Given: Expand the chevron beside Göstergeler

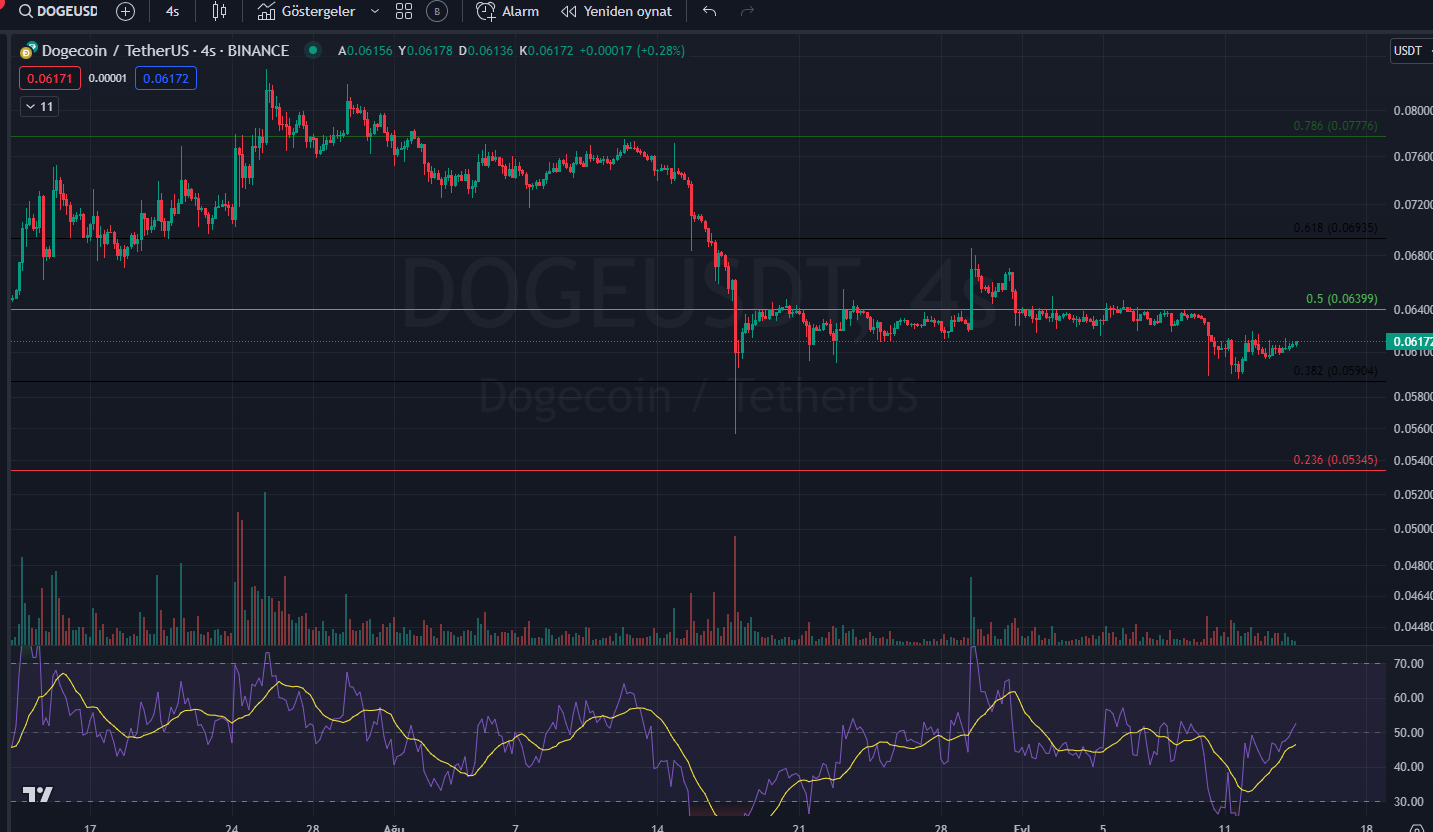Looking at the screenshot, I should 375,12.
